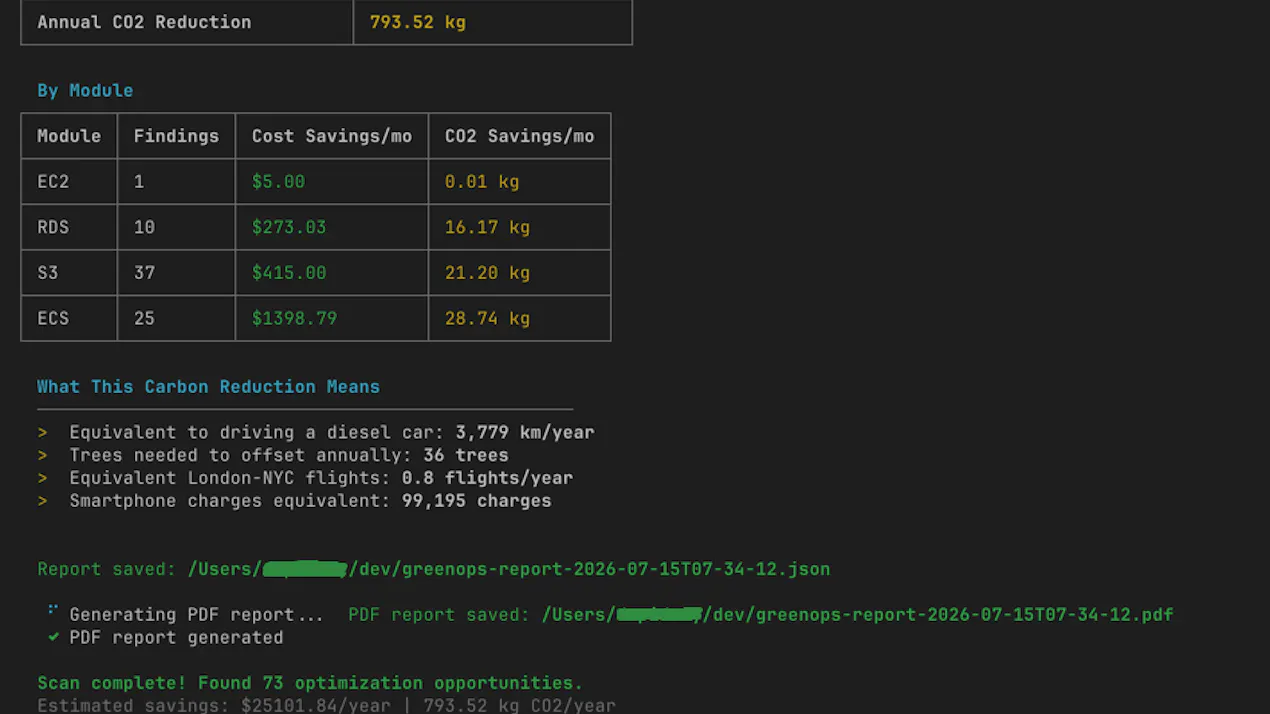This screenshot has width=1270, height=714.
Task: Select the $1398.79 cost savings value
Action: click(x=294, y=319)
